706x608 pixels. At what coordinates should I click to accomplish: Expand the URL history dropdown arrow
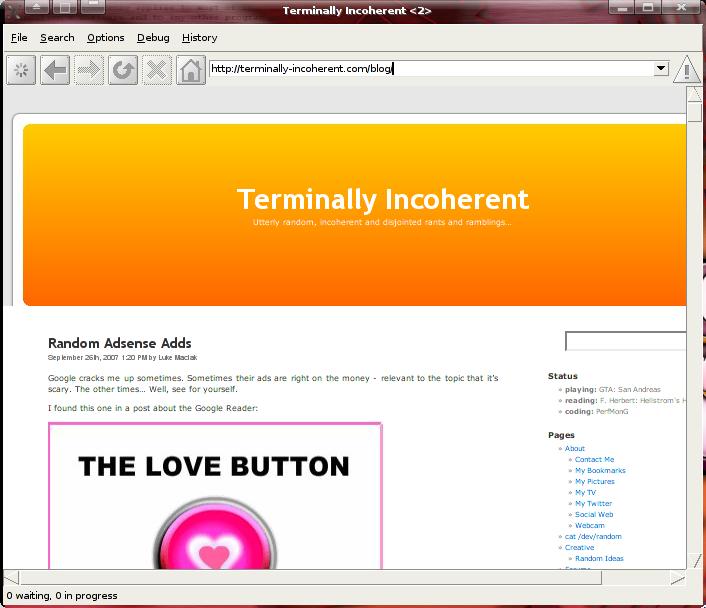pyautogui.click(x=661, y=68)
